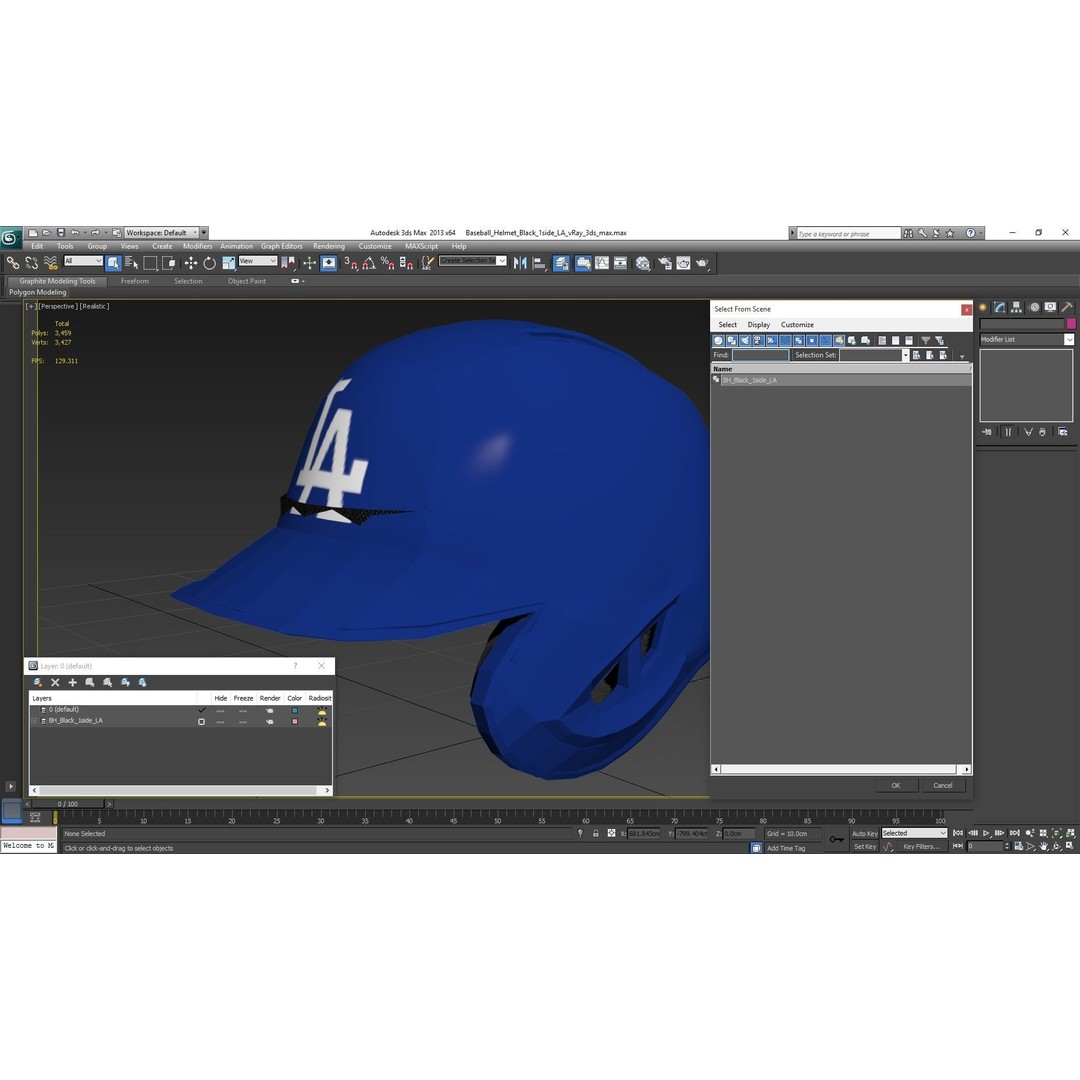The height and width of the screenshot is (1080, 1080).
Task: Open Display menu in Select From Scene
Action: click(758, 324)
